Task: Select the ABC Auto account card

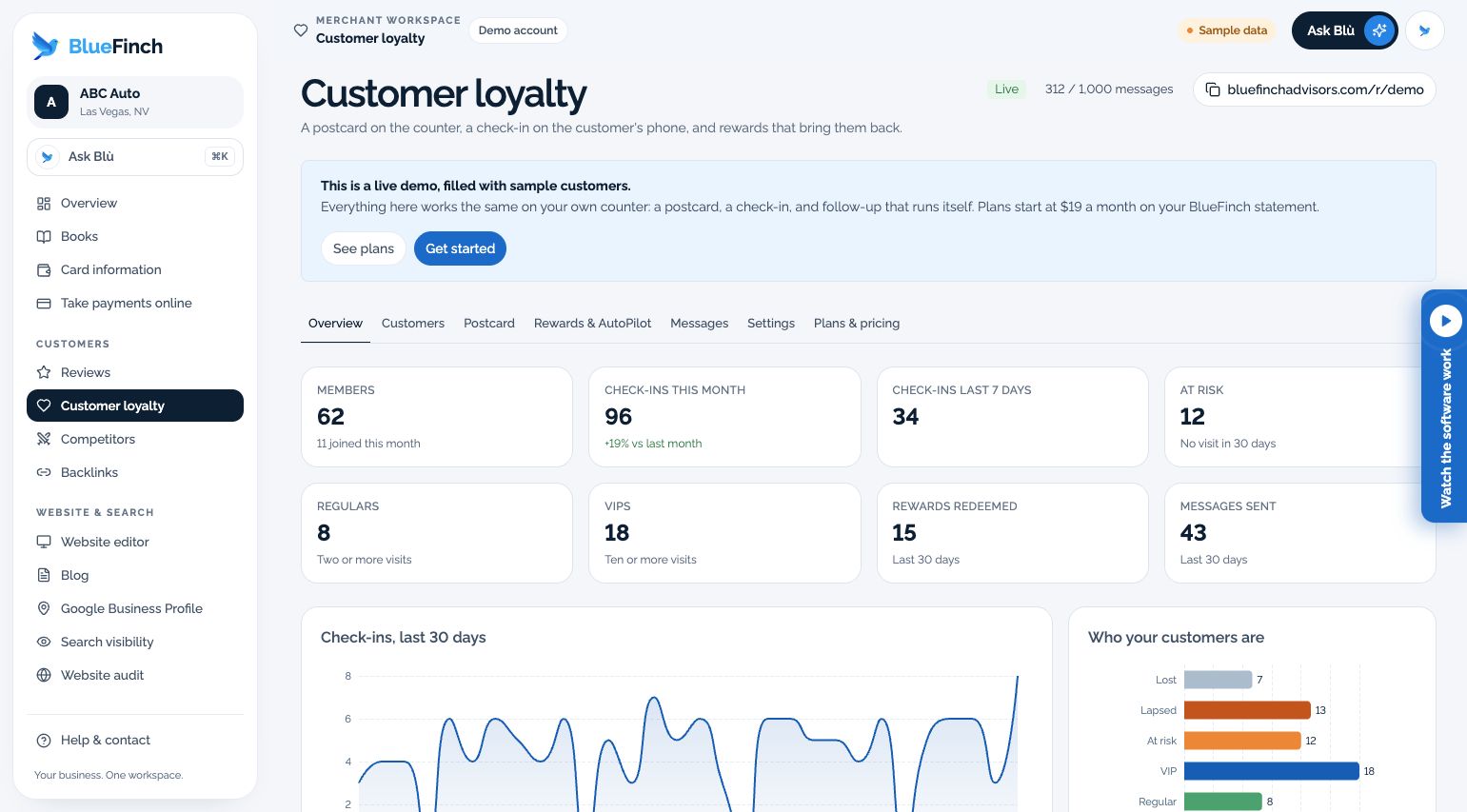Action: pyautogui.click(x=135, y=102)
